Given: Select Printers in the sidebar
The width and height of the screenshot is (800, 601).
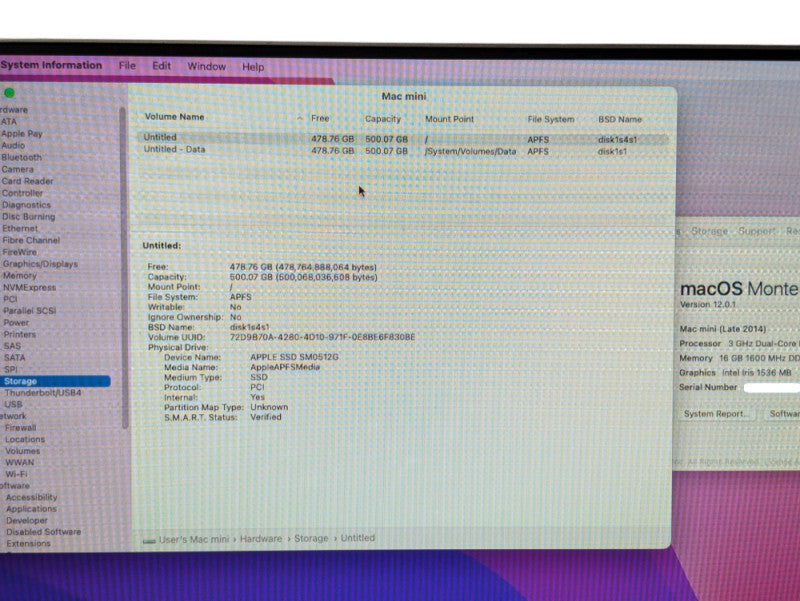Looking at the screenshot, I should click(19, 334).
